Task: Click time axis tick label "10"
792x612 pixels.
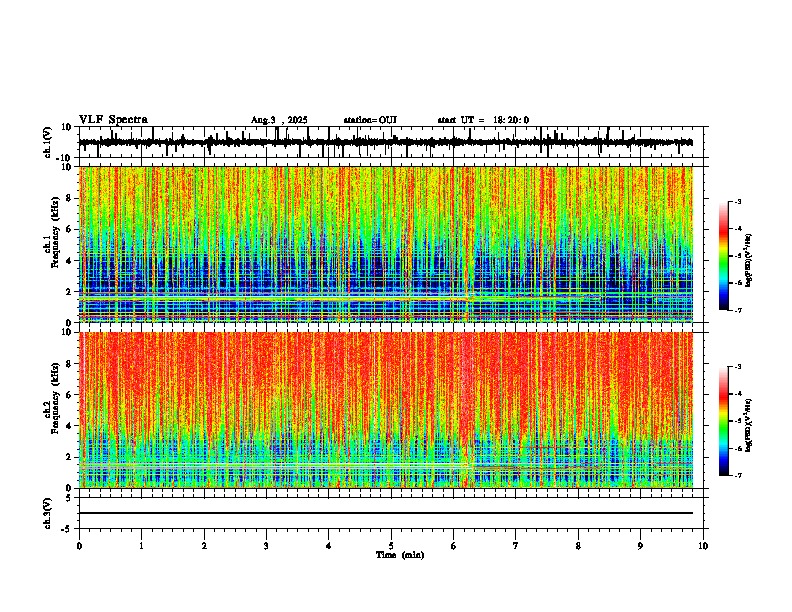Action: pos(703,546)
